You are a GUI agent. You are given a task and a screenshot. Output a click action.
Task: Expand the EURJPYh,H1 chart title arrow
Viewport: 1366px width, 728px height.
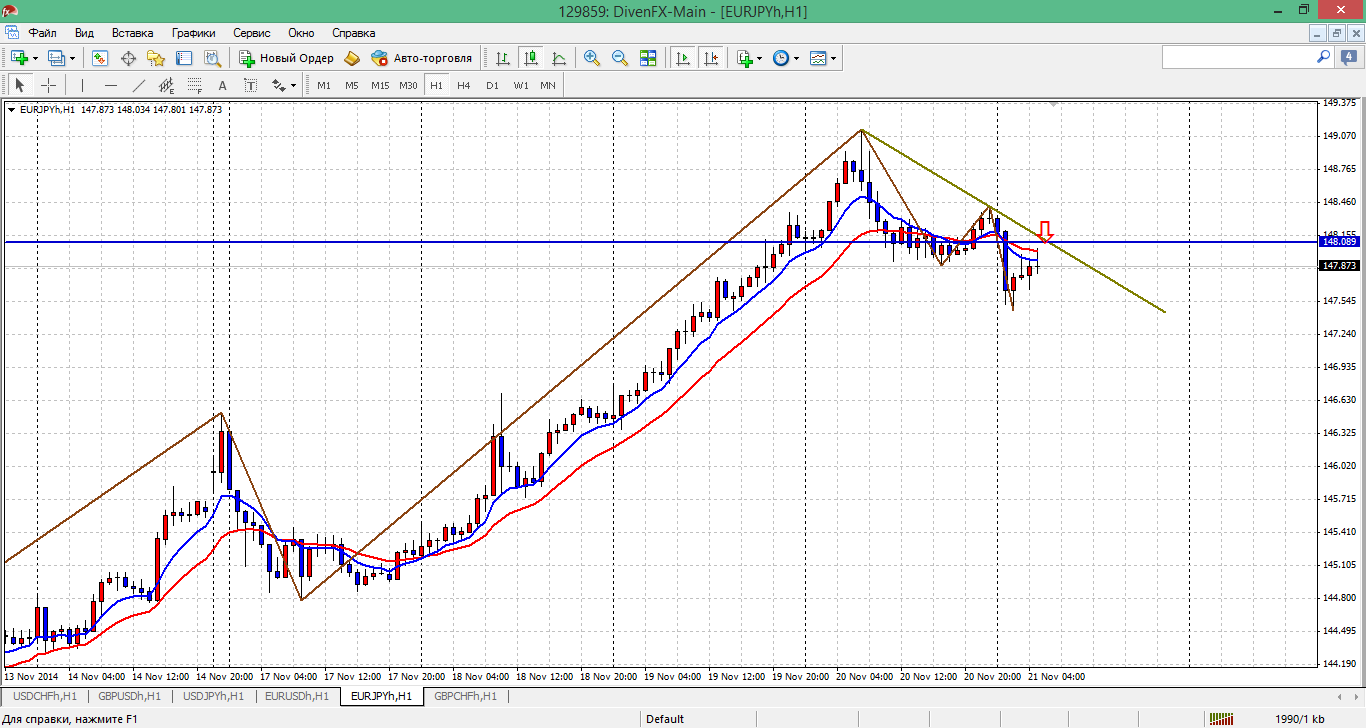pyautogui.click(x=11, y=109)
